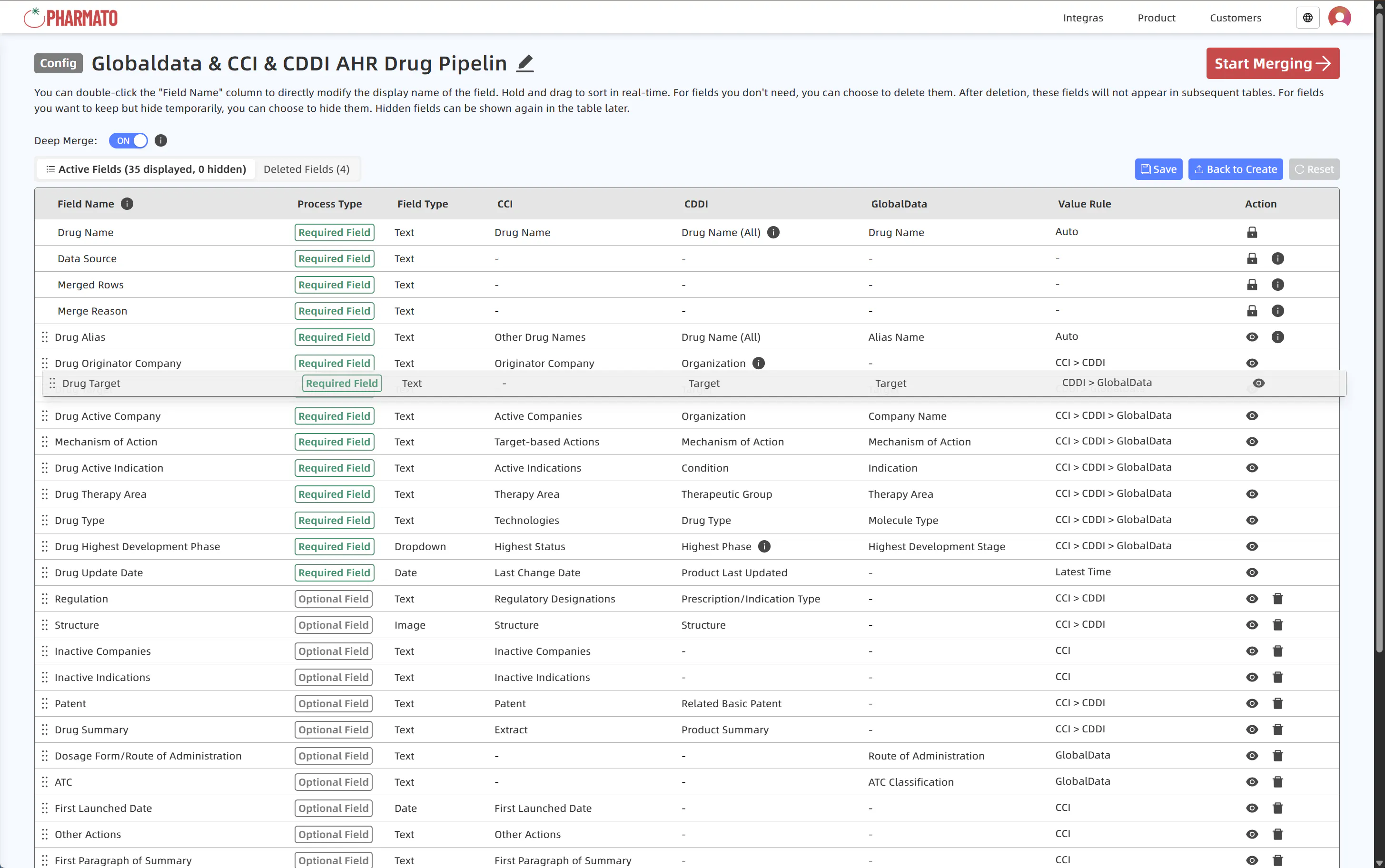Screen dimensions: 1385x868
Task: Hide the Mechanism of Action field
Action: pos(1252,442)
